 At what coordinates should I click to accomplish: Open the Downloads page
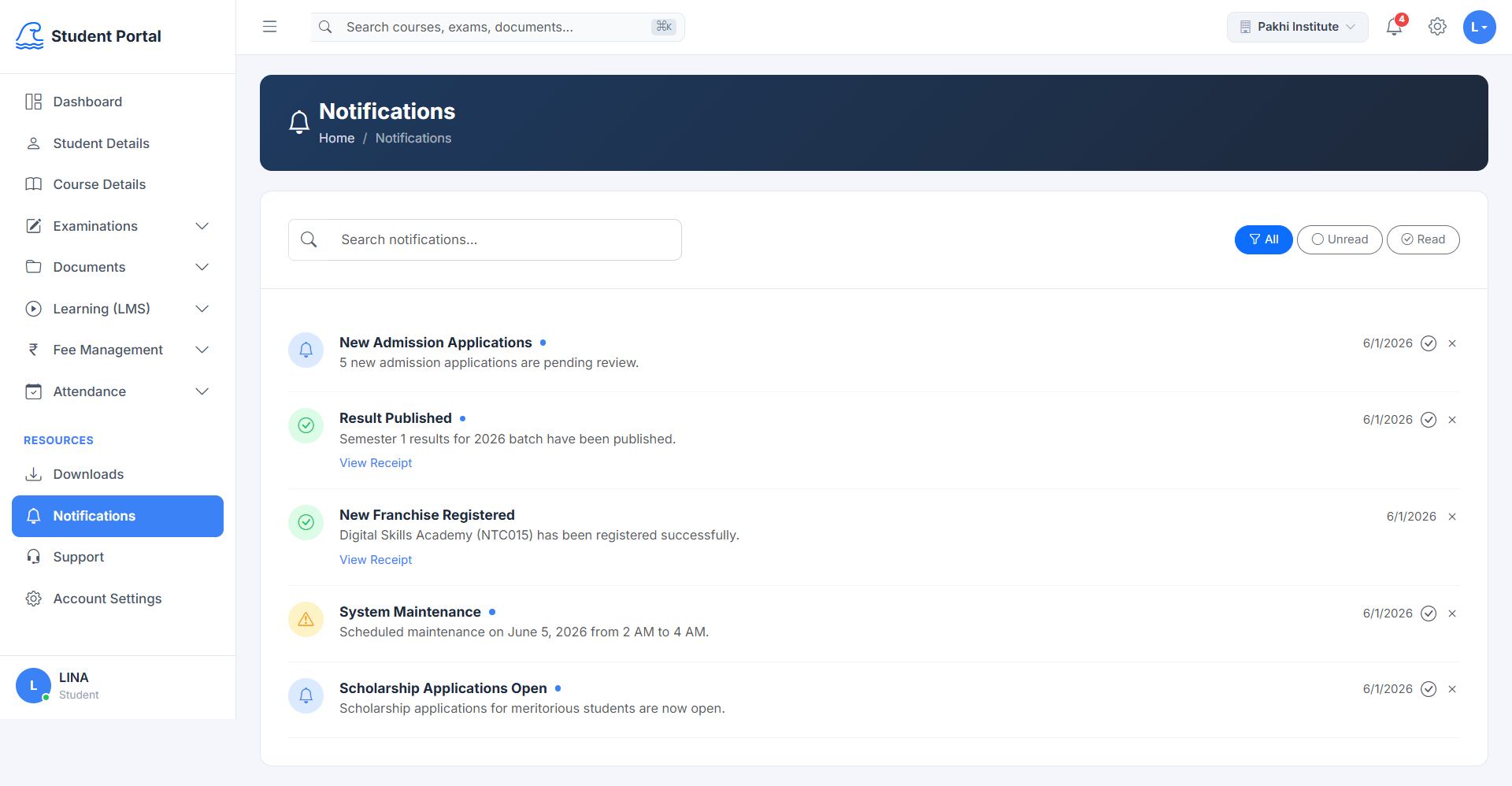pyautogui.click(x=117, y=474)
